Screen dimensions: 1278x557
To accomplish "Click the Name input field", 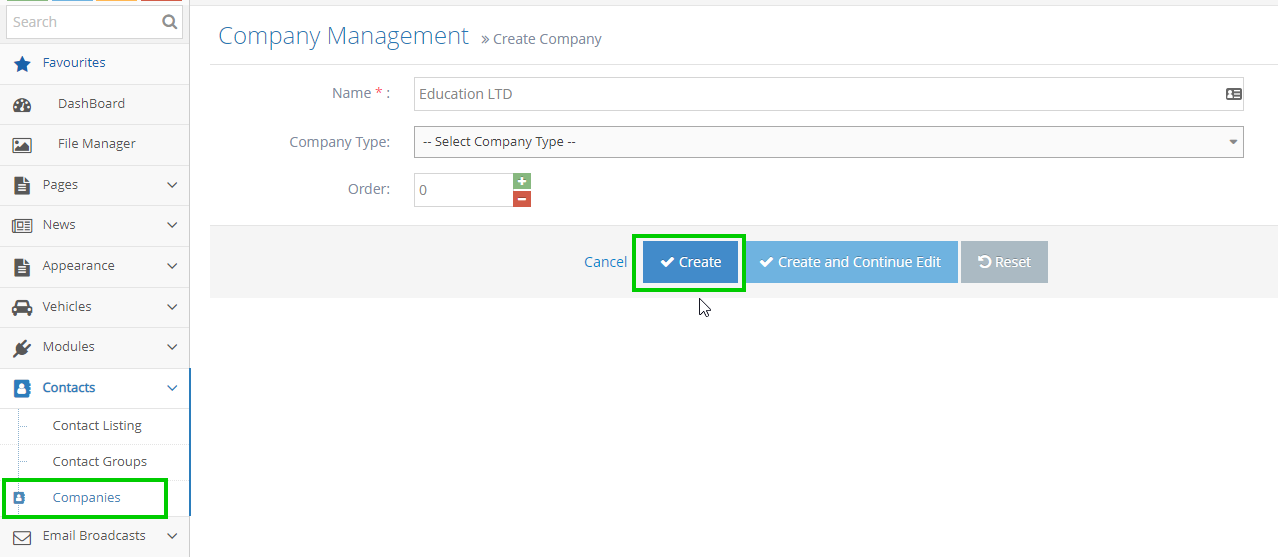I will [x=829, y=94].
